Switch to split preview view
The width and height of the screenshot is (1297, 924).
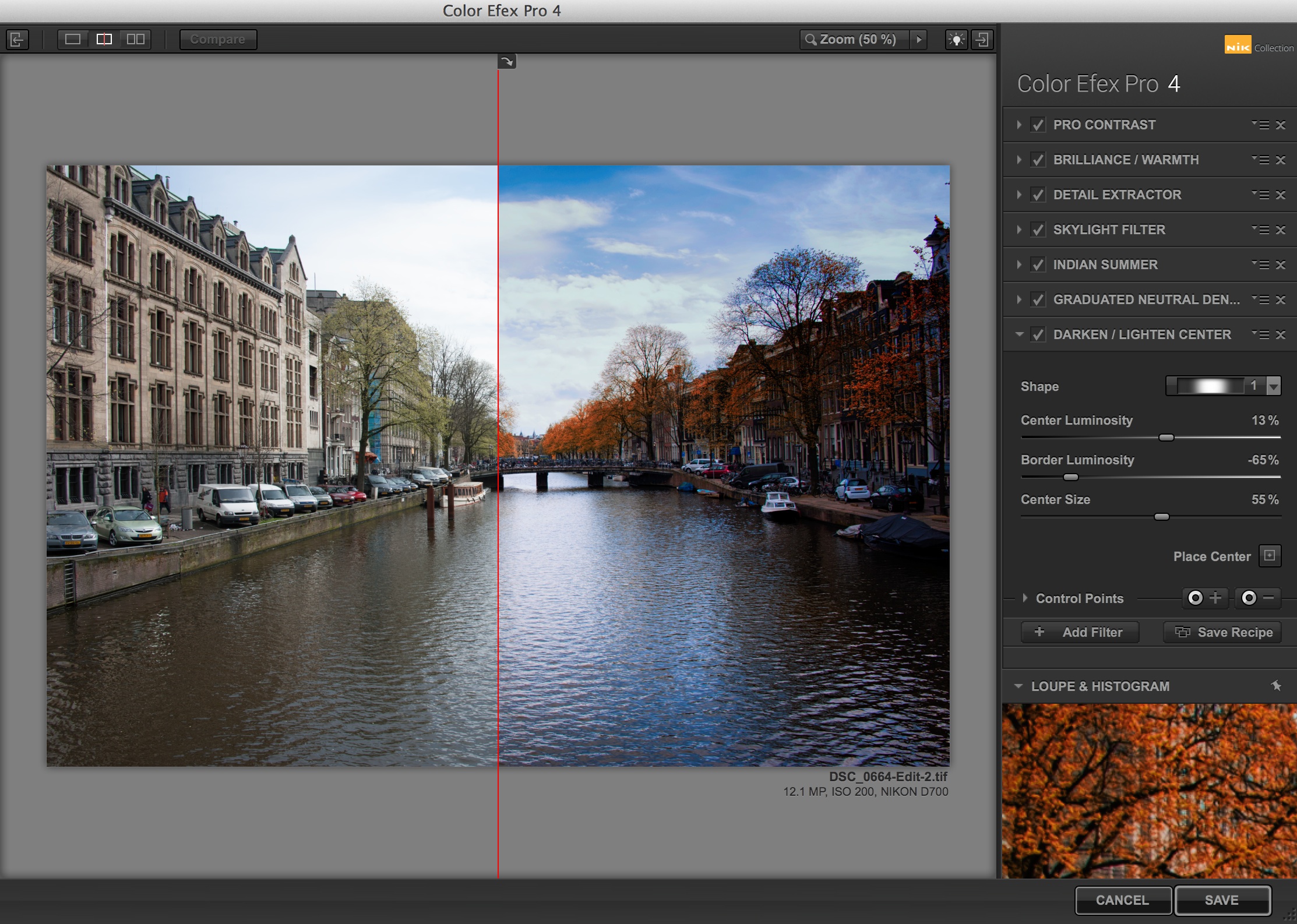(104, 40)
